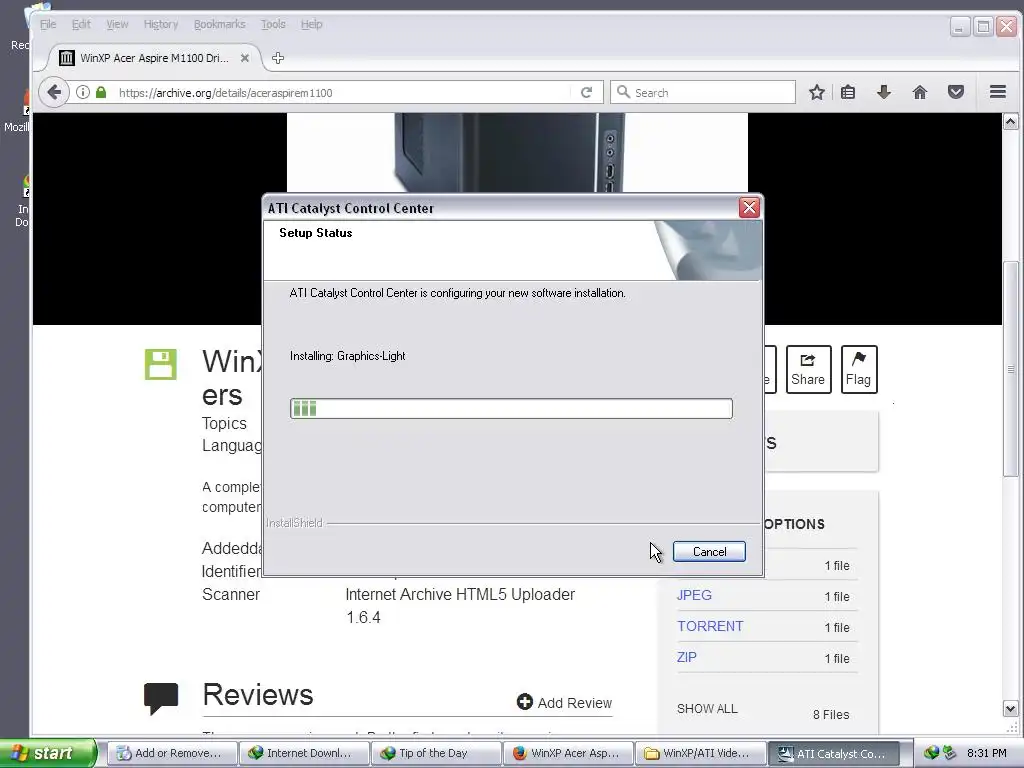
Task: Save to Pocket icon
Action: tap(955, 92)
